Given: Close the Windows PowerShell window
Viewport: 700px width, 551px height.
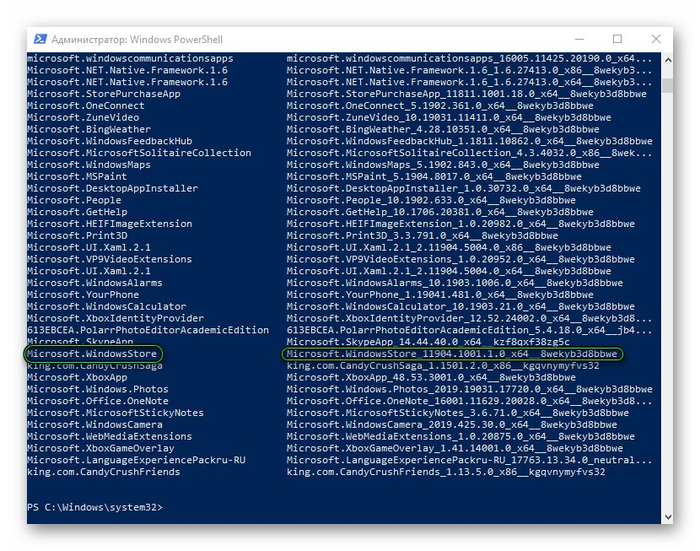Looking at the screenshot, I should (657, 39).
